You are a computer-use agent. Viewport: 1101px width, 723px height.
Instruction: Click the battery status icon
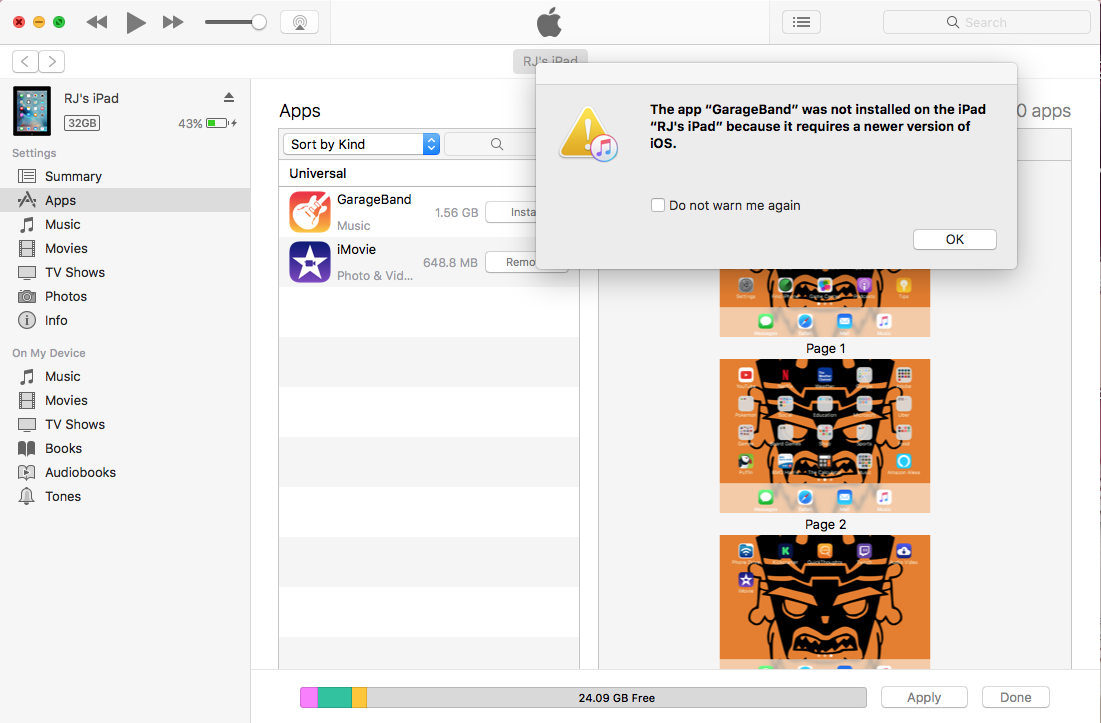click(x=221, y=124)
